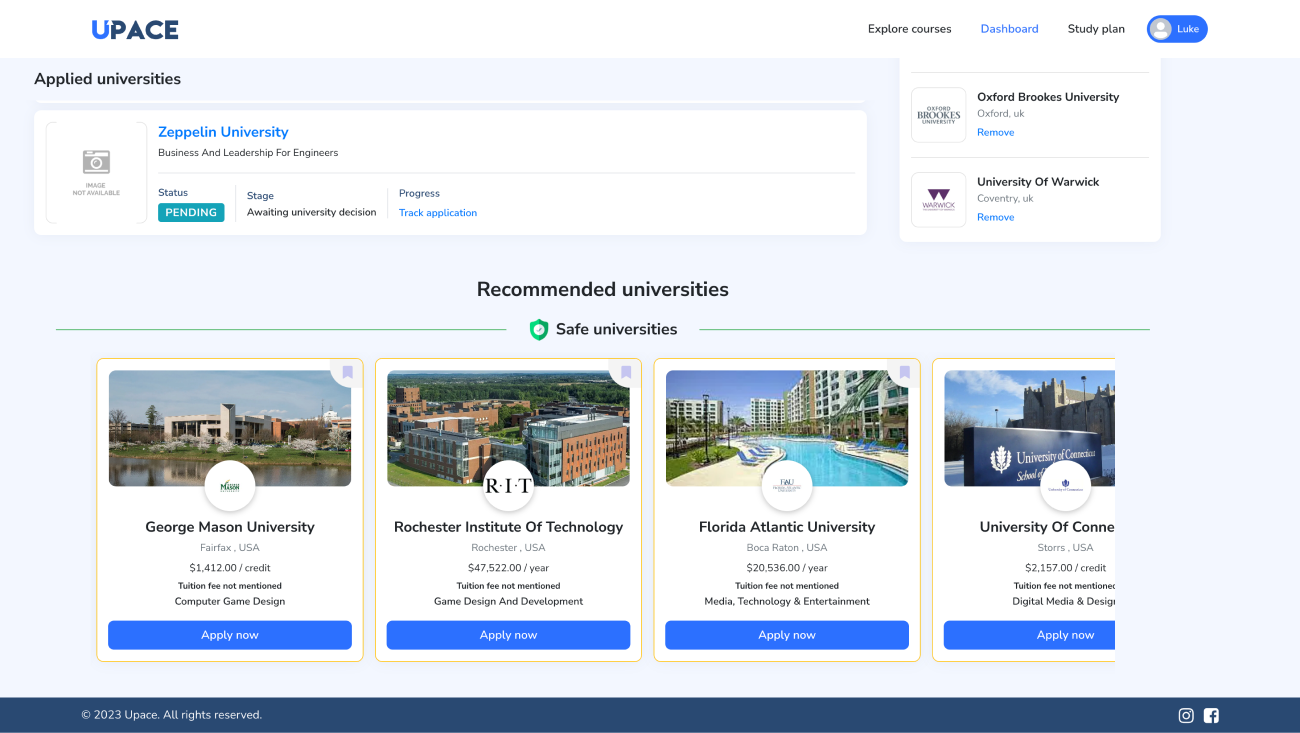Go to Explore courses
The image size is (1300, 733).
pos(909,29)
